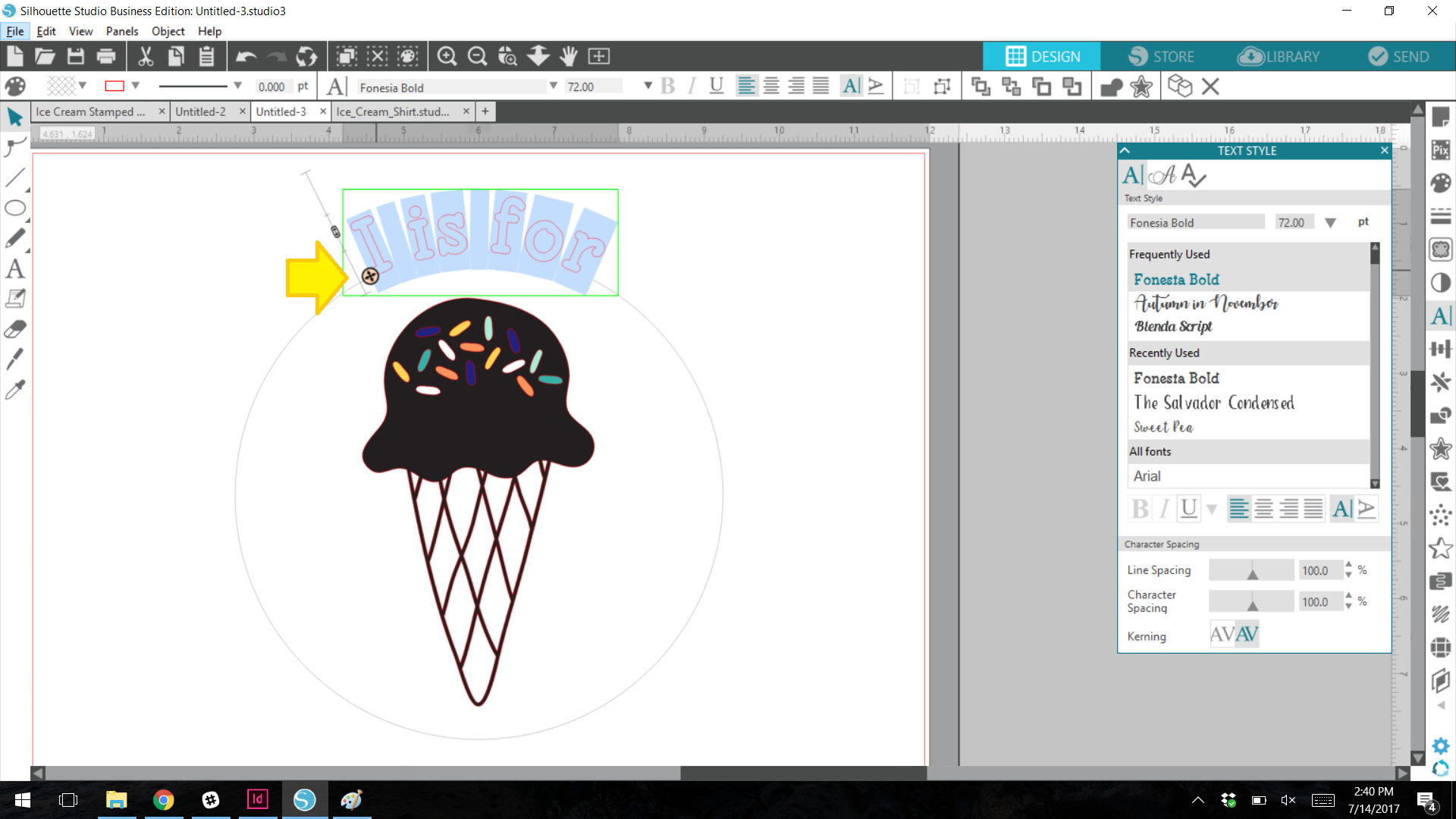Select the Knife tool

click(x=15, y=359)
